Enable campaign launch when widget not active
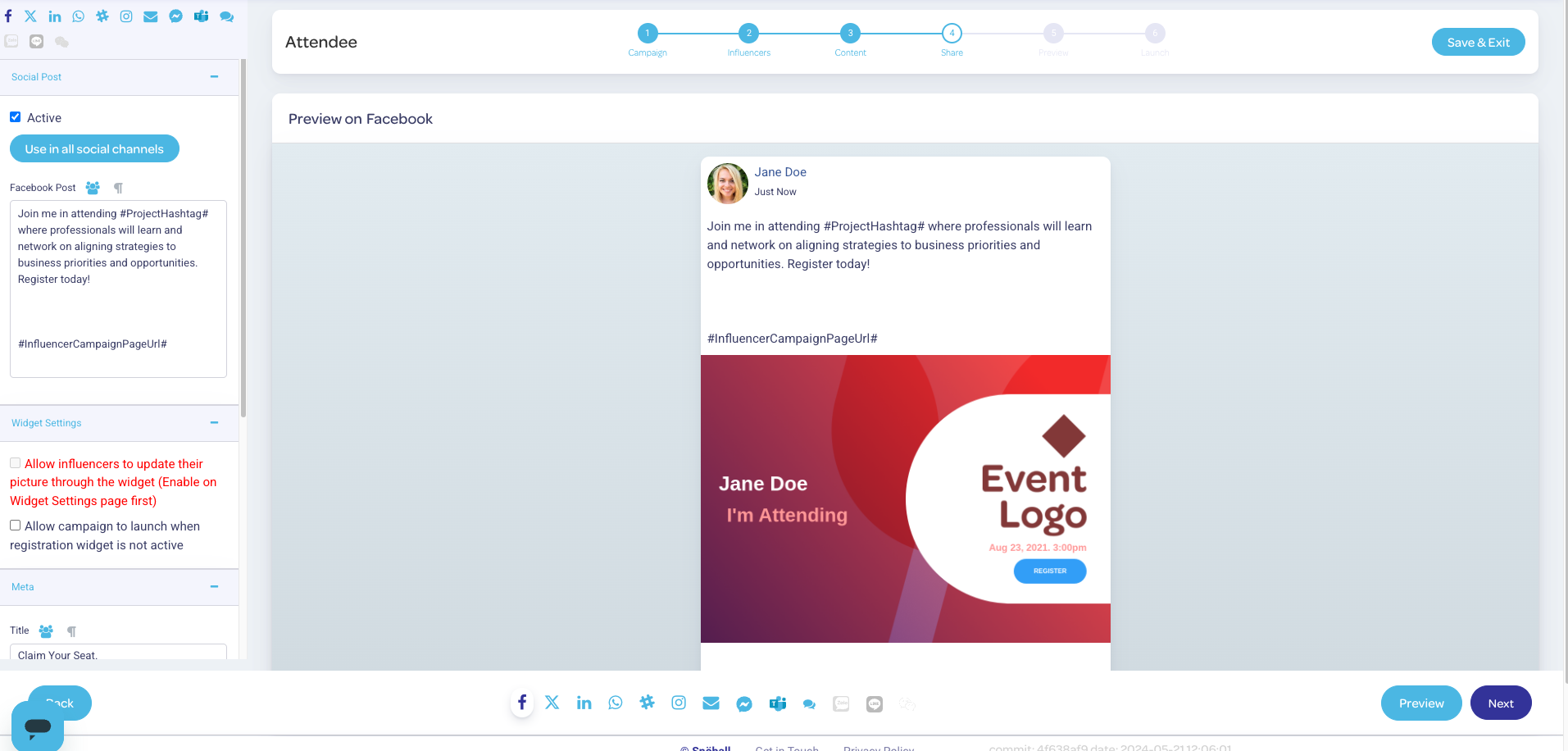The image size is (1568, 751). [16, 526]
